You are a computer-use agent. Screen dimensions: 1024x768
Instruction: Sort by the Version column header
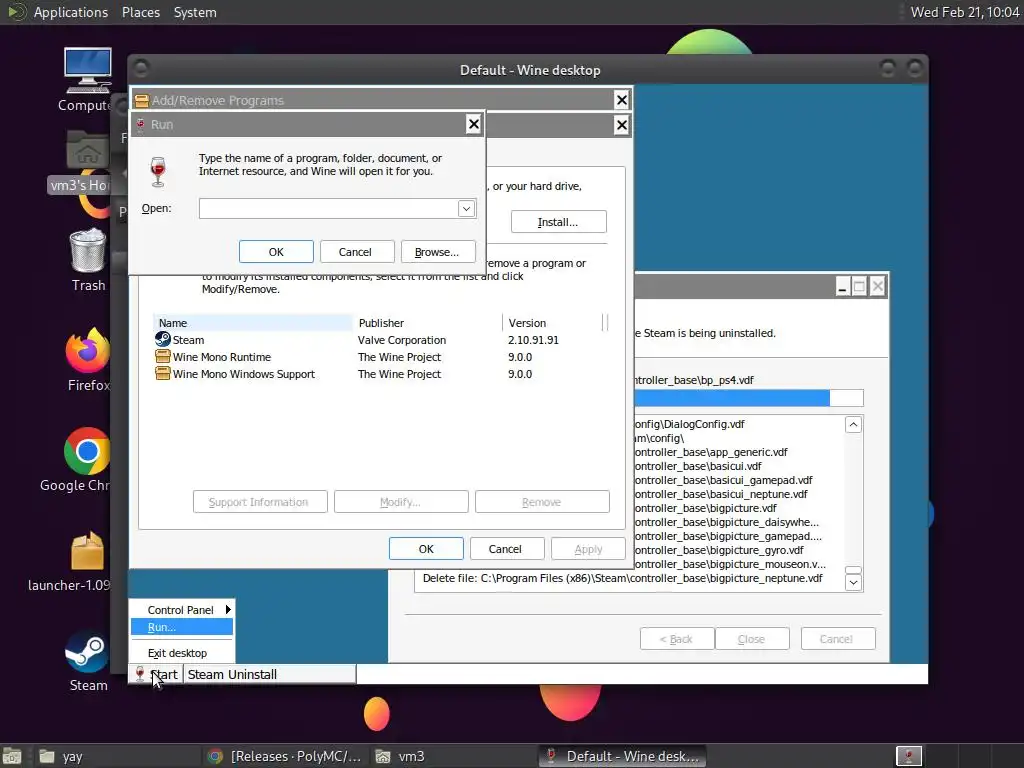(554, 323)
